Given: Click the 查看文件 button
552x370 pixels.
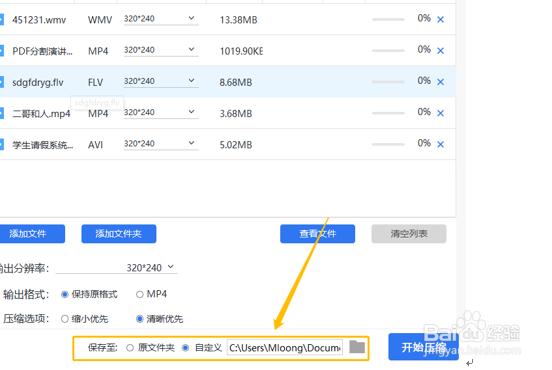Looking at the screenshot, I should [x=318, y=234].
